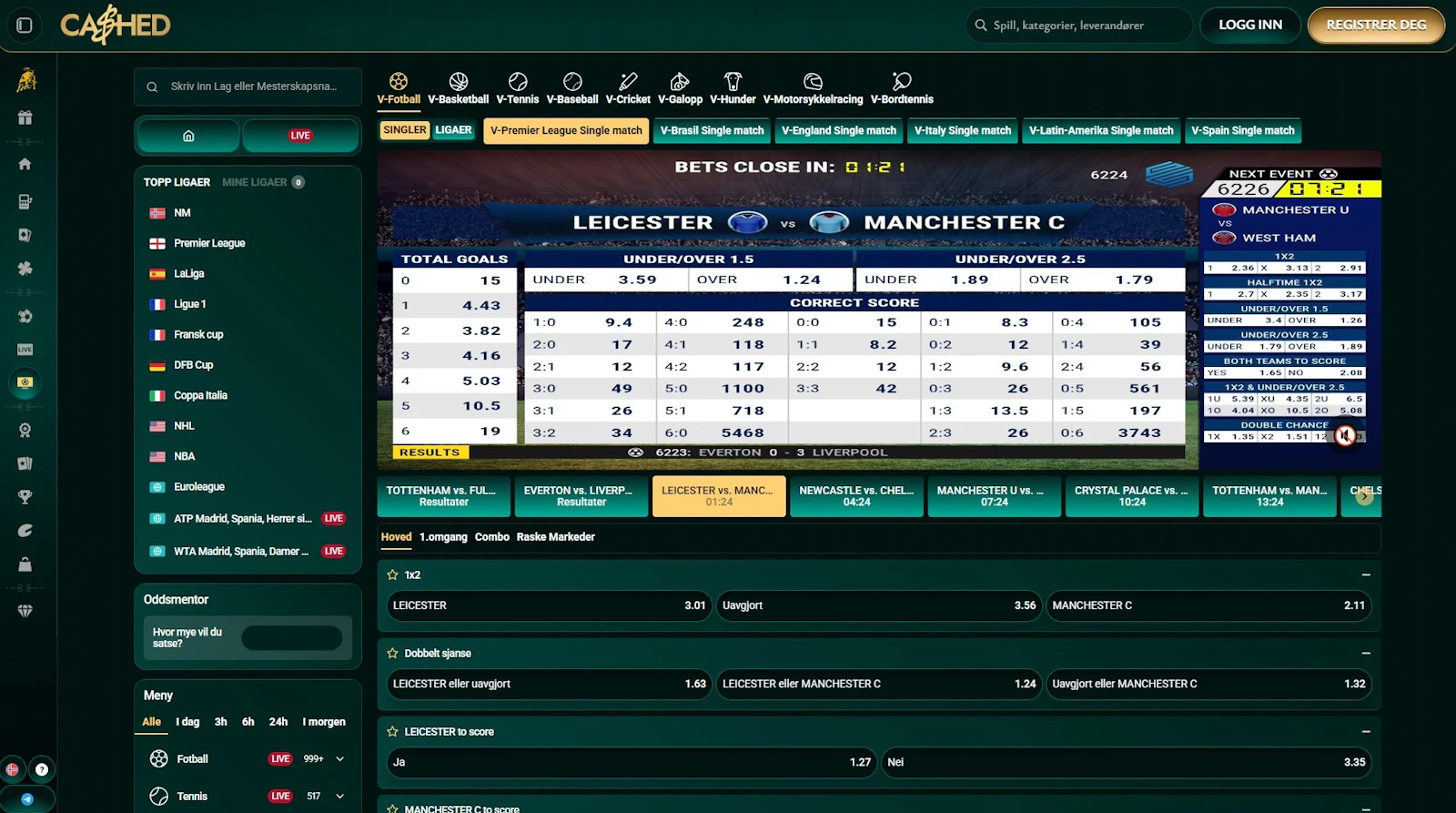The image size is (1456, 813).
Task: Show more matches with the right arrow
Action: (1363, 496)
